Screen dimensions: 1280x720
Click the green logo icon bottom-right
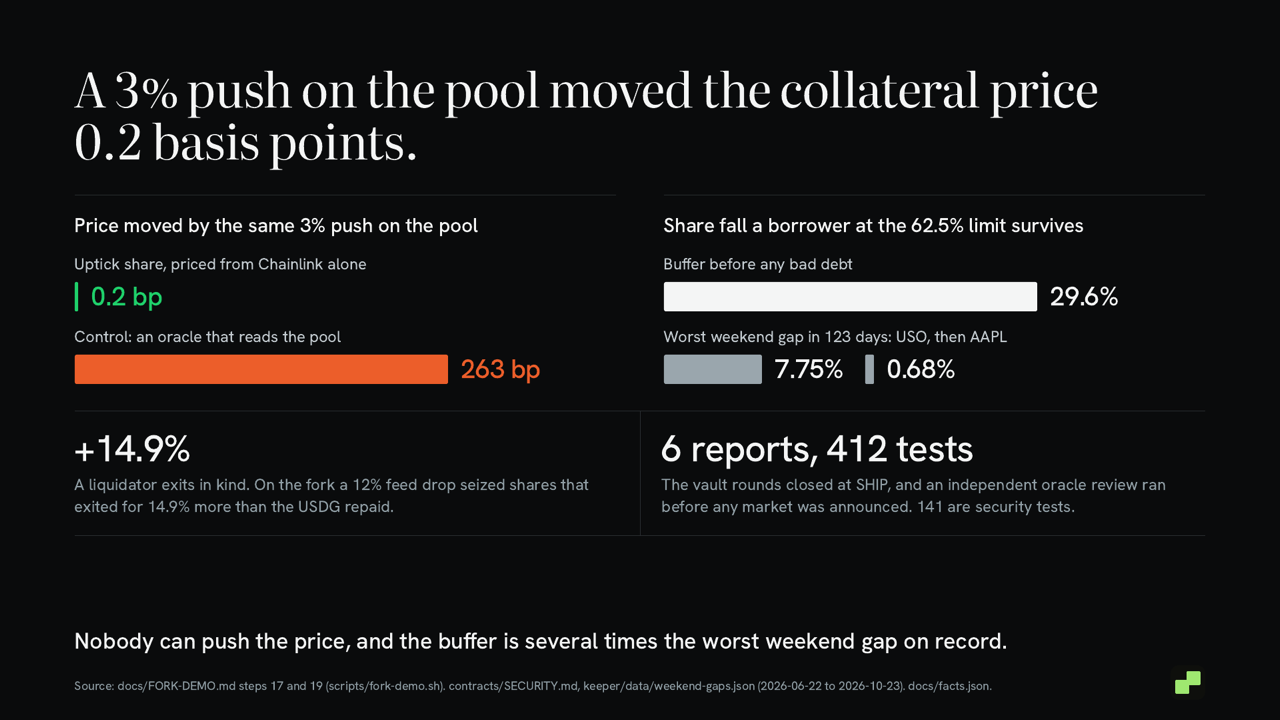click(x=1187, y=682)
